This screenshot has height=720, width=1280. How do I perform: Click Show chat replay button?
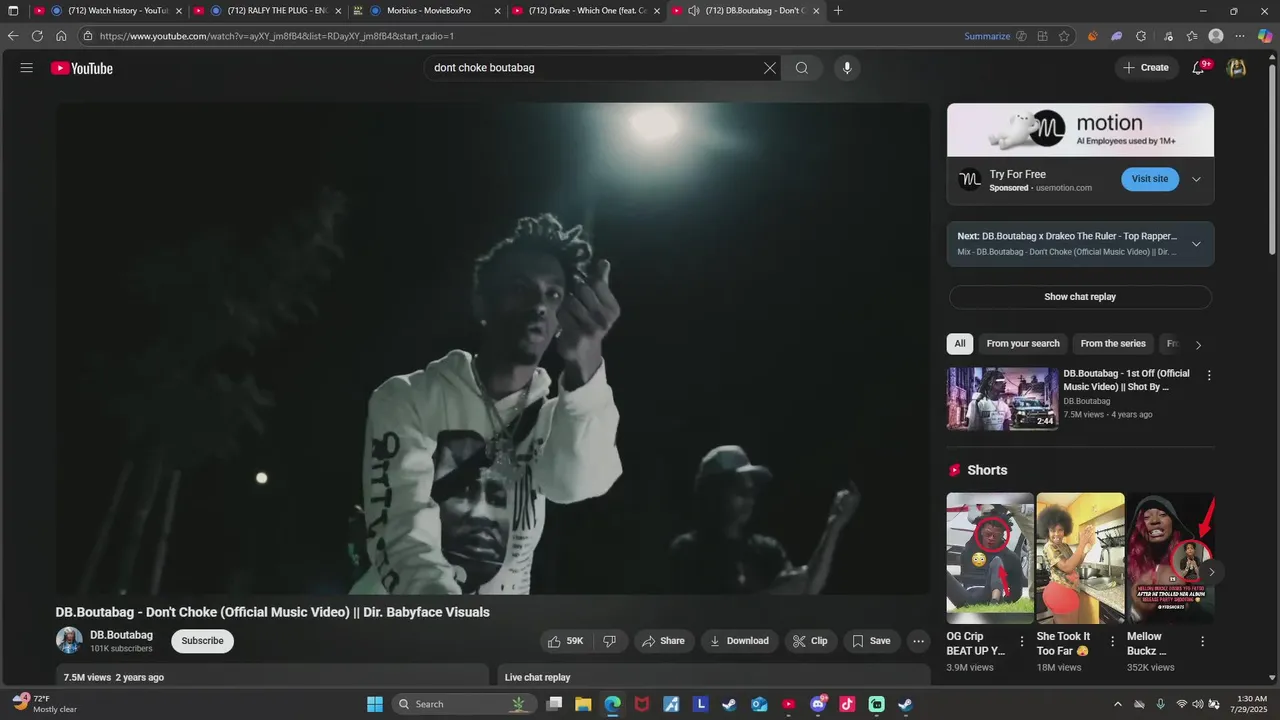click(1080, 297)
